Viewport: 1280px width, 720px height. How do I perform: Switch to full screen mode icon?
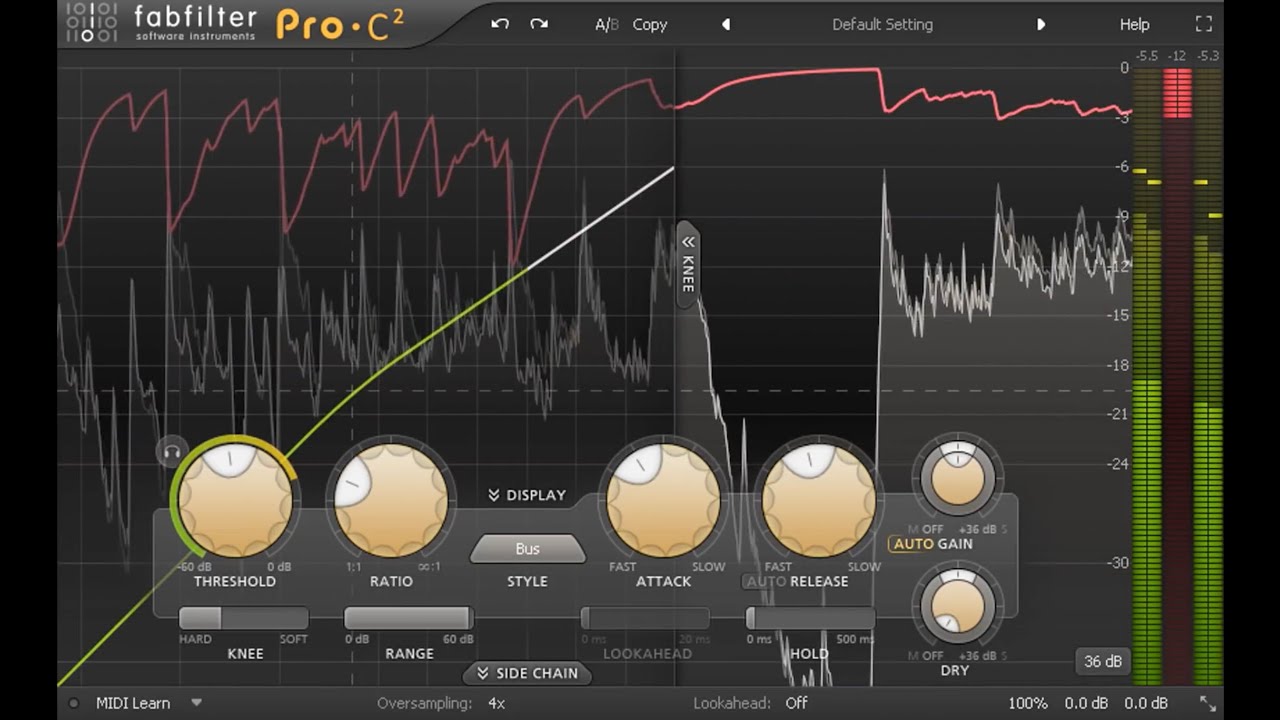click(1203, 24)
